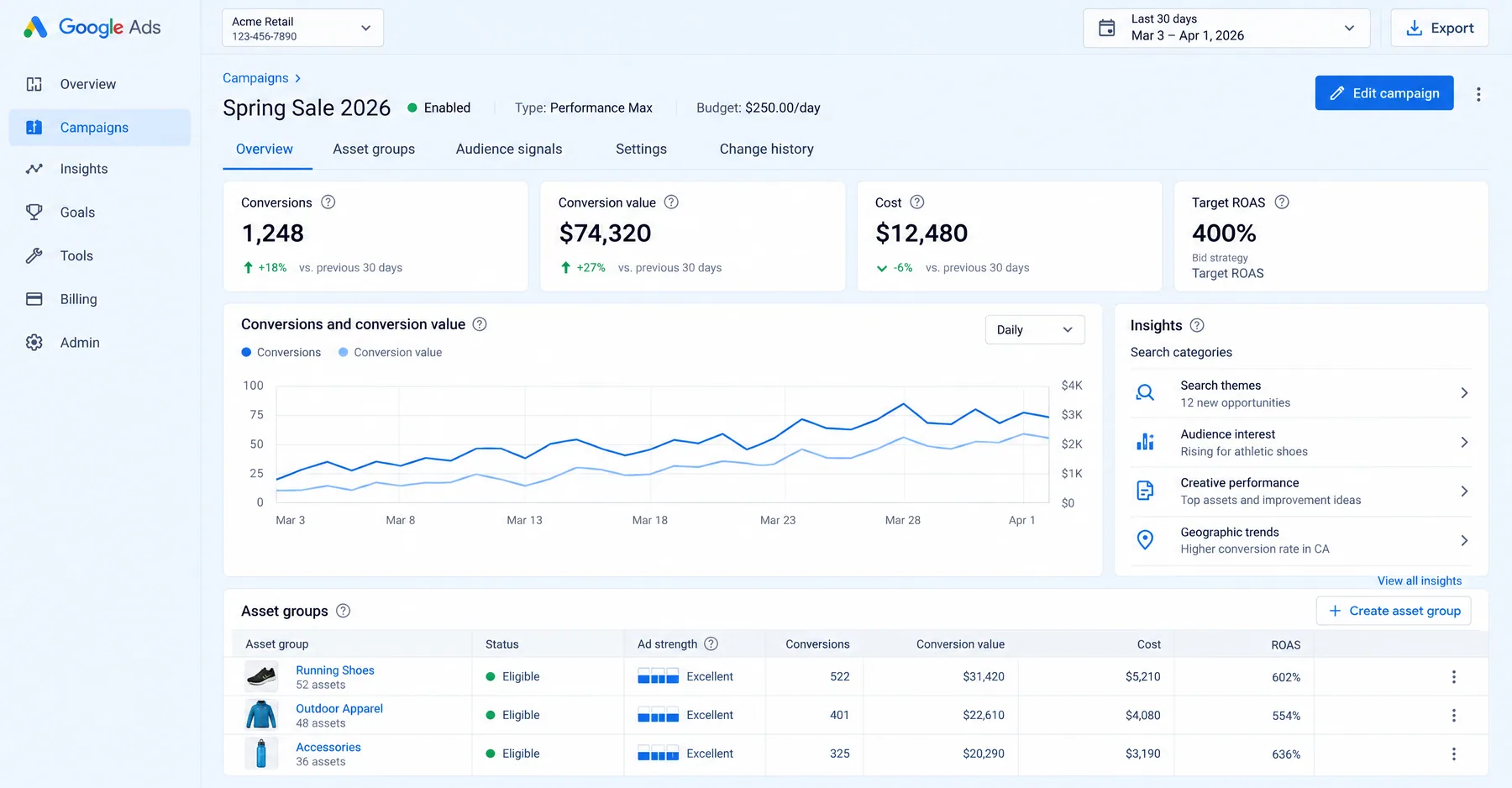1512x788 pixels.
Task: Click Create asset group button
Action: [1394, 611]
